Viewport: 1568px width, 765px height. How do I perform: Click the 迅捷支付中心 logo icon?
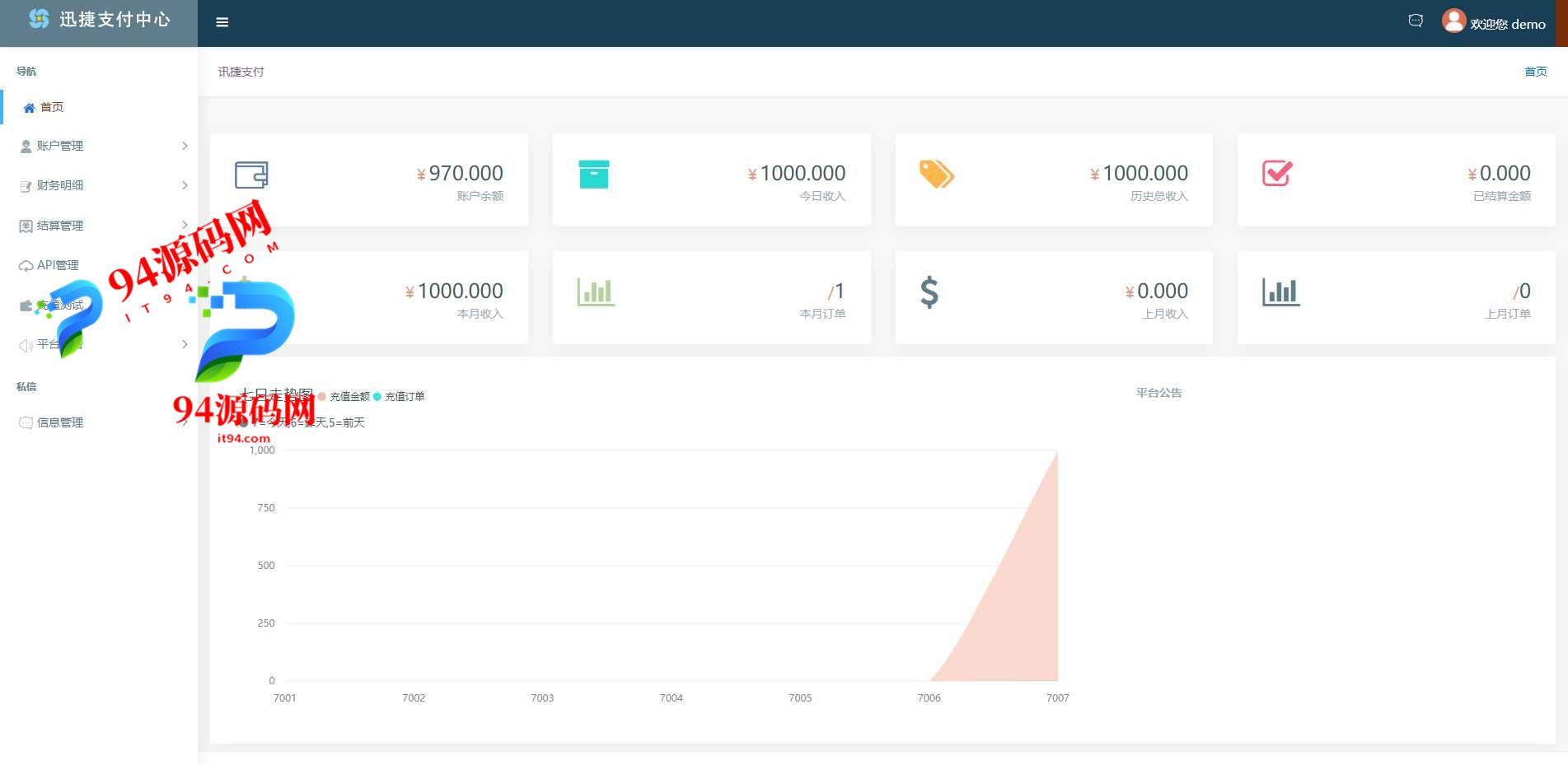[x=39, y=19]
